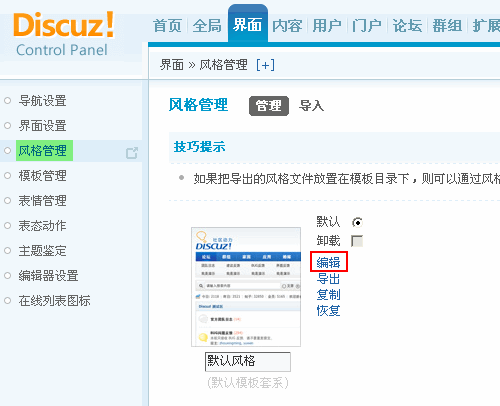This screenshot has height=406, width=500.
Task: Select the 默认 radio button
Action: [357, 222]
